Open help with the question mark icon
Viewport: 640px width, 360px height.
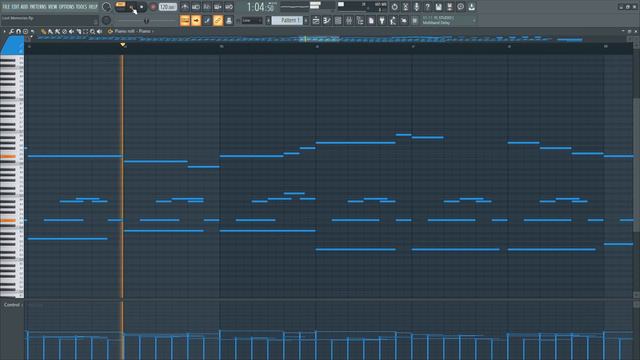[x=427, y=7]
